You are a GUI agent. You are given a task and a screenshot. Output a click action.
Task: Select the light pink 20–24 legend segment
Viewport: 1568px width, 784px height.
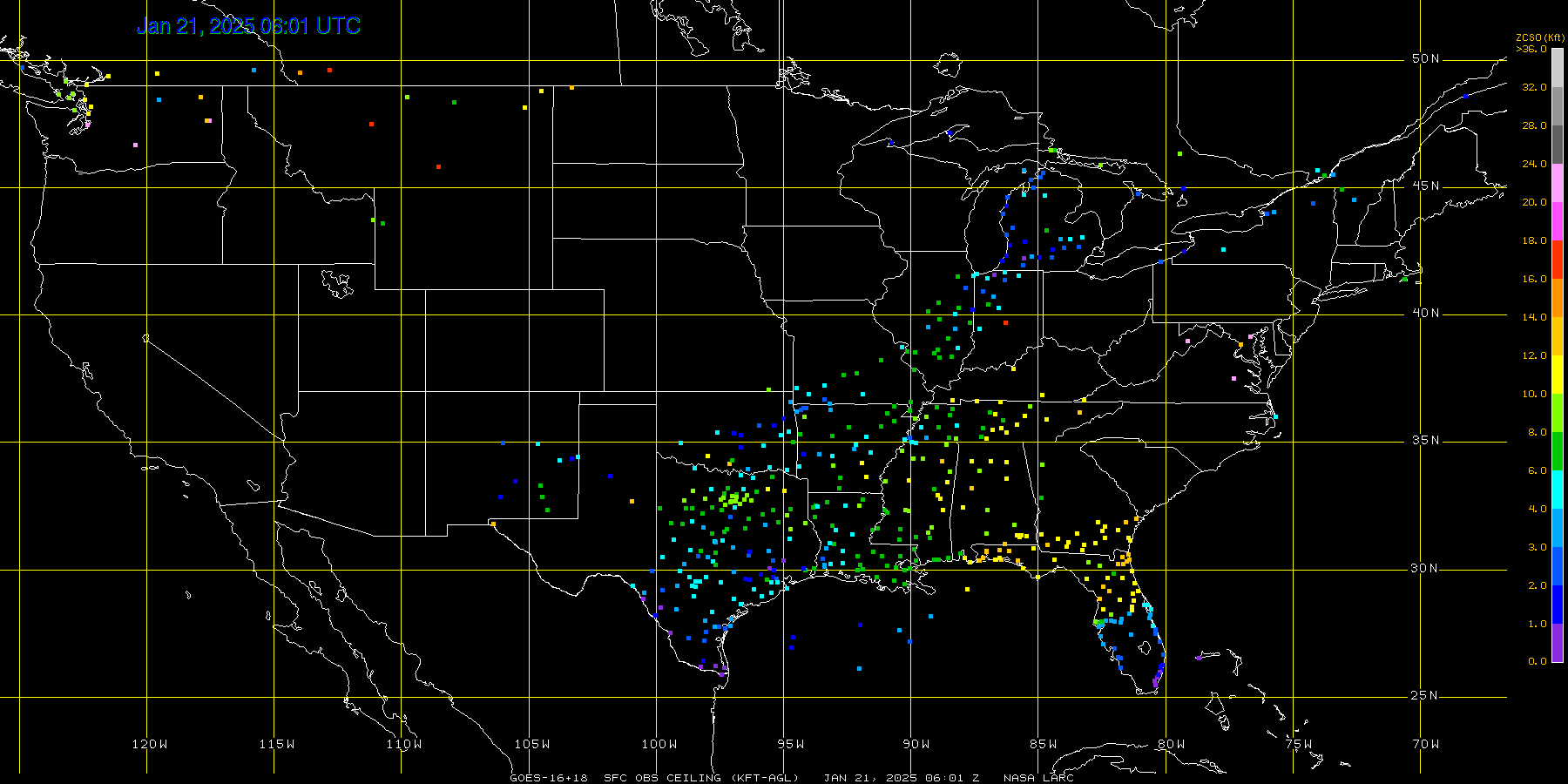tap(1558, 183)
